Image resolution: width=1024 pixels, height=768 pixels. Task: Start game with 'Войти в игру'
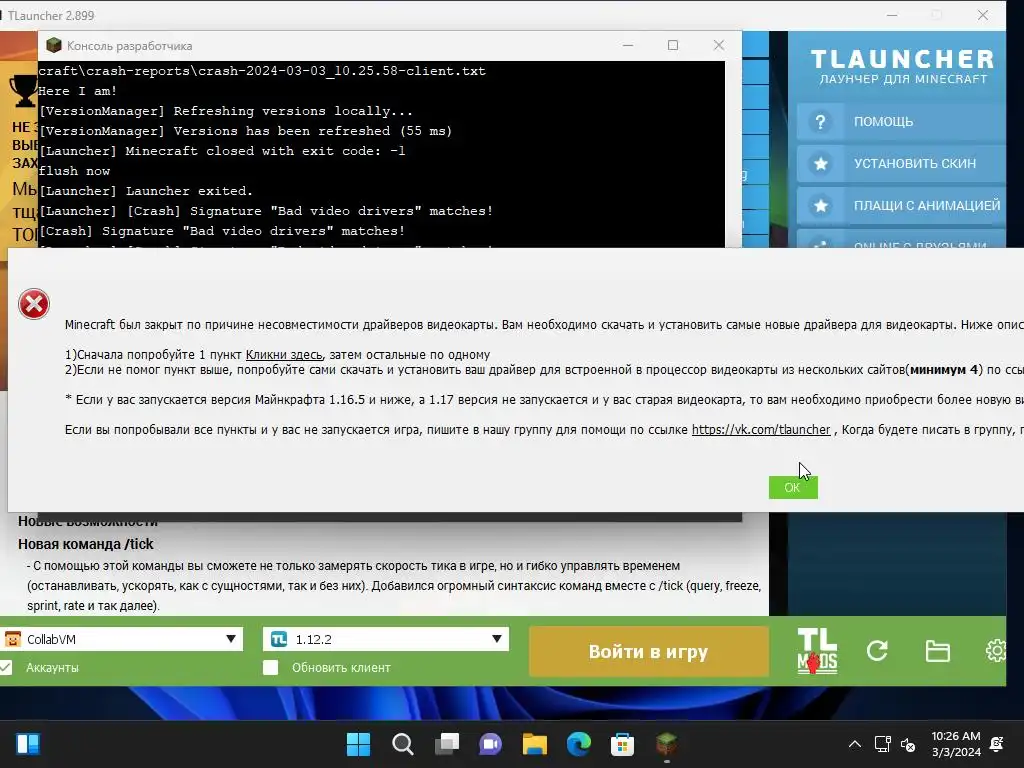[x=648, y=651]
